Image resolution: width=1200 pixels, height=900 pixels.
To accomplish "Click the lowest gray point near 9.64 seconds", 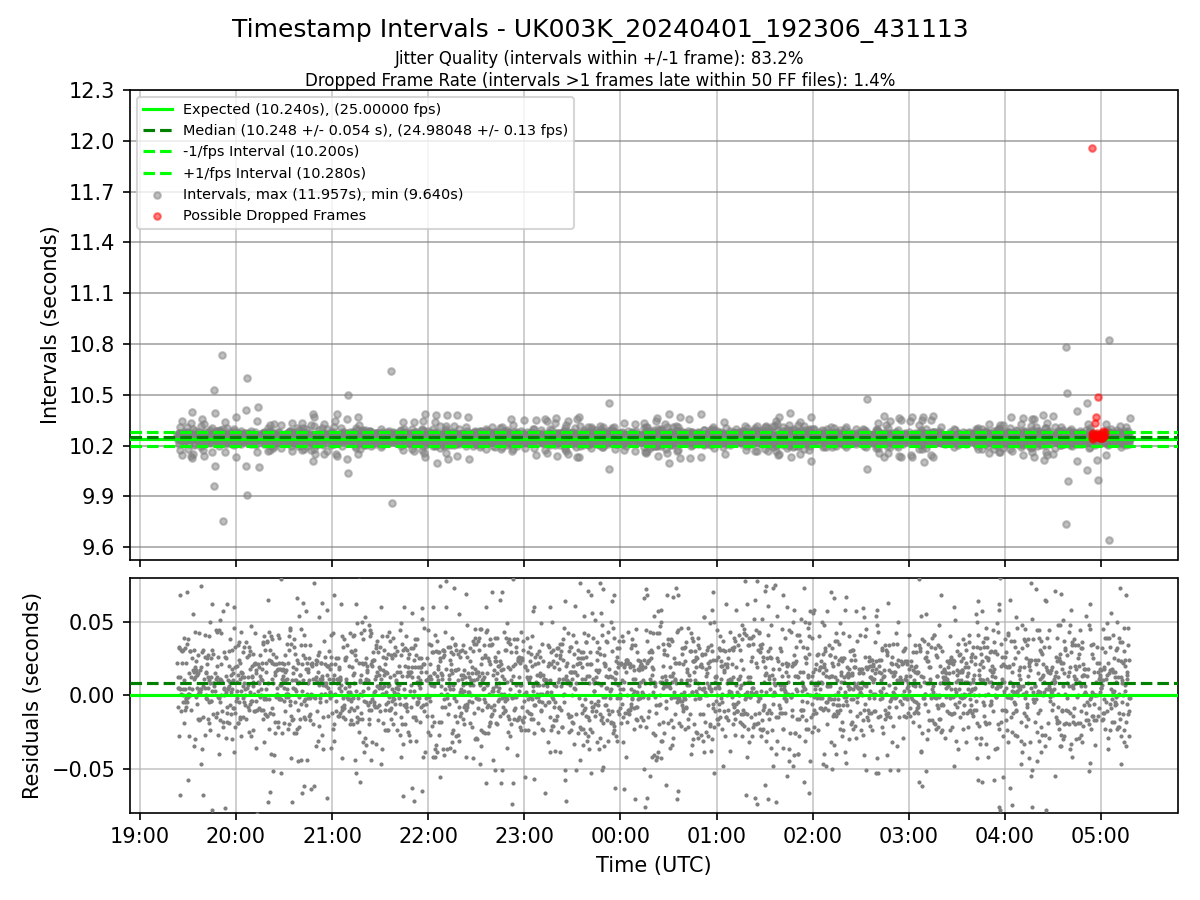I will 1109,540.
